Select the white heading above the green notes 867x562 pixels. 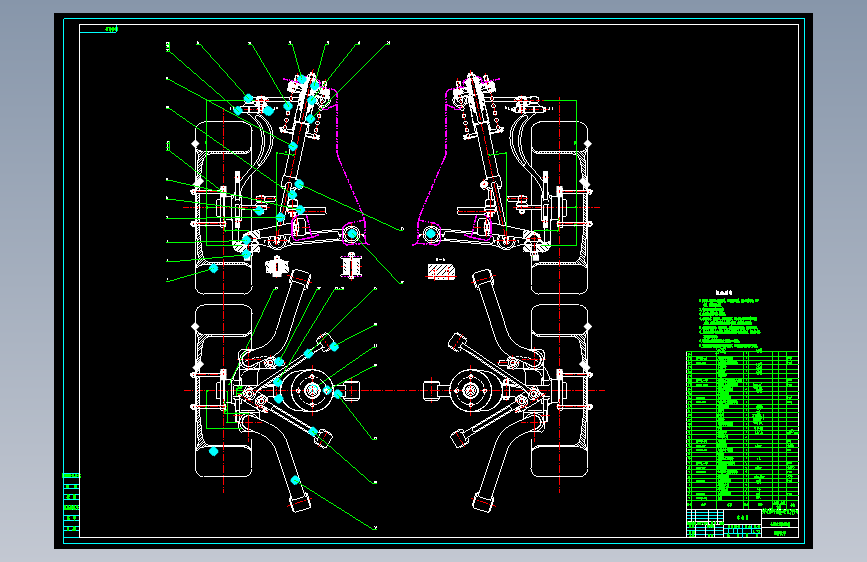pyautogui.click(x=724, y=293)
